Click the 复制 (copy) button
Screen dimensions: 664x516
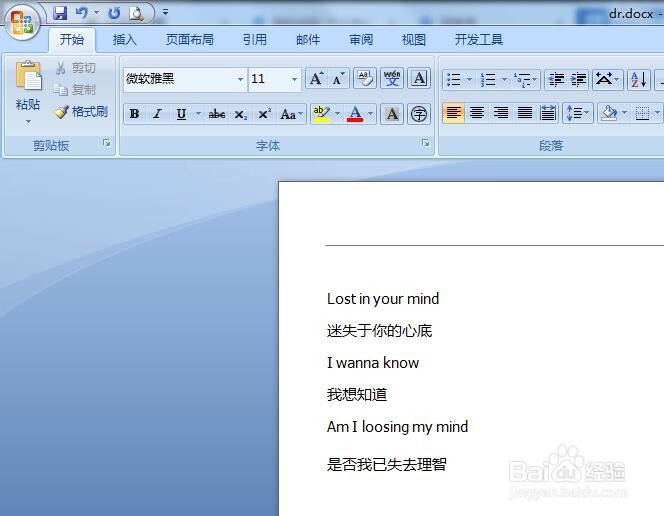tap(75, 90)
